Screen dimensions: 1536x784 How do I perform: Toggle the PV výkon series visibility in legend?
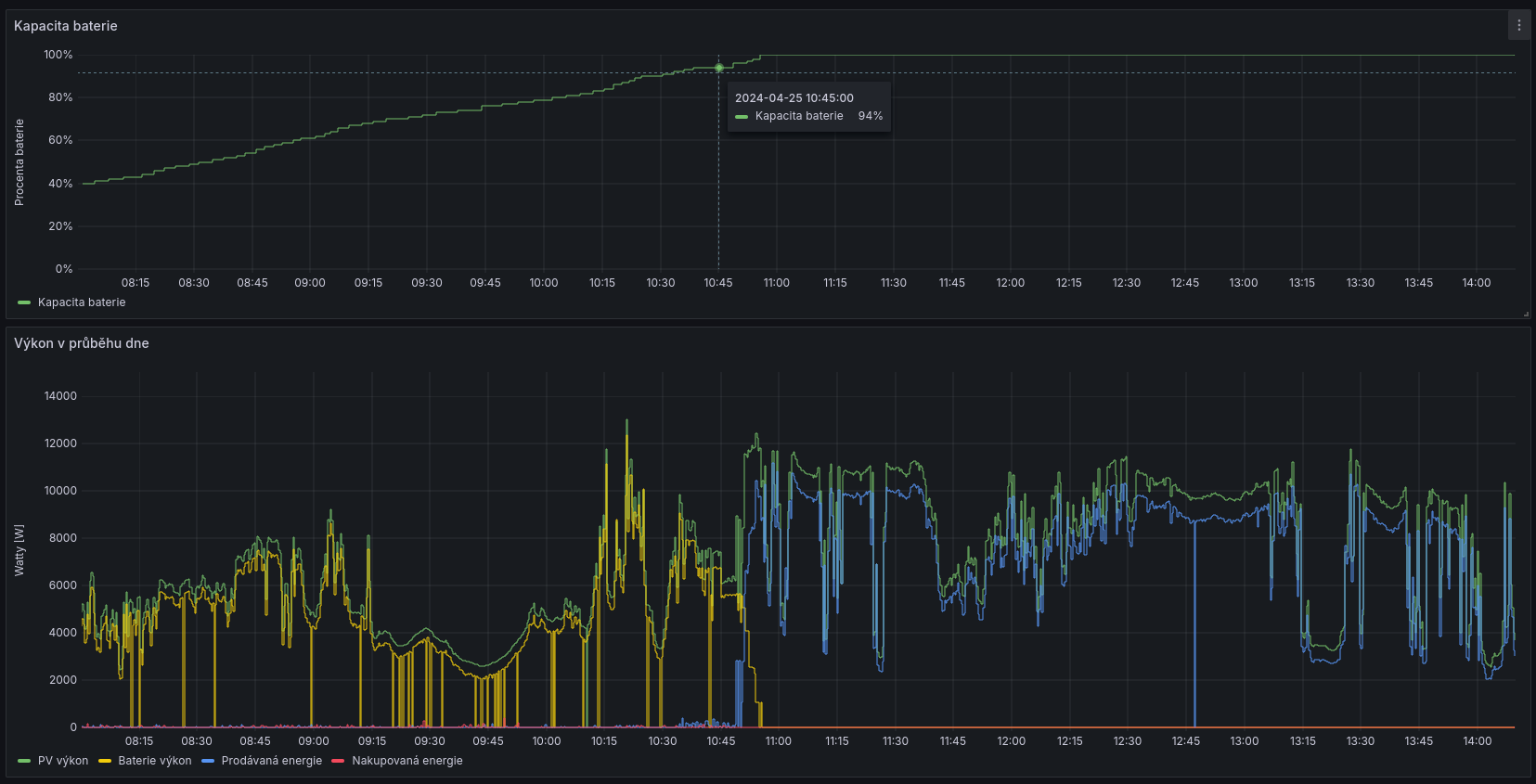pos(63,761)
